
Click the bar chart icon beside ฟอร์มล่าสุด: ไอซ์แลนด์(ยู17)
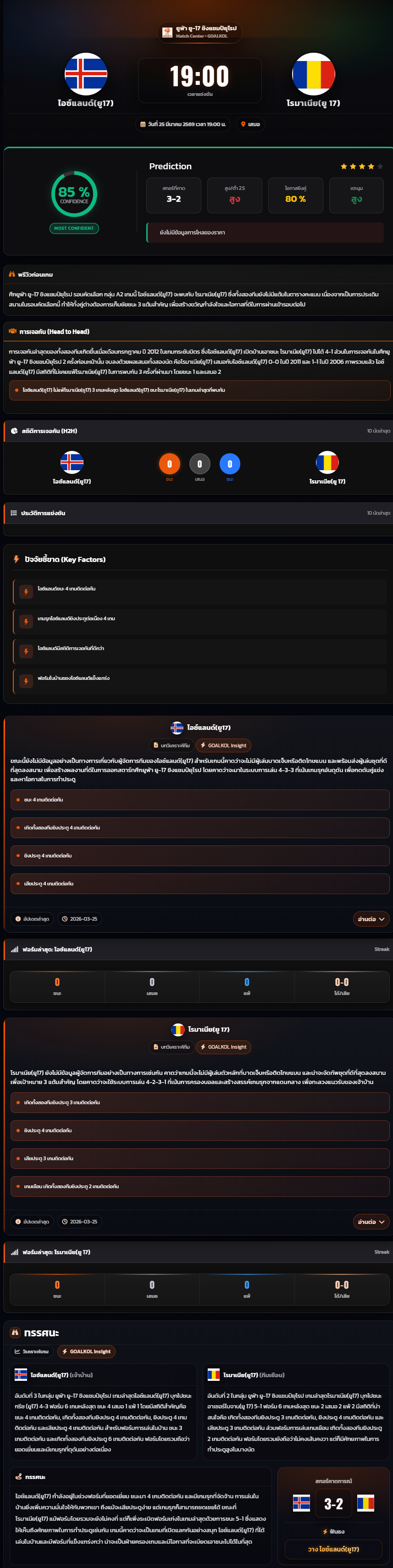pyautogui.click(x=15, y=949)
